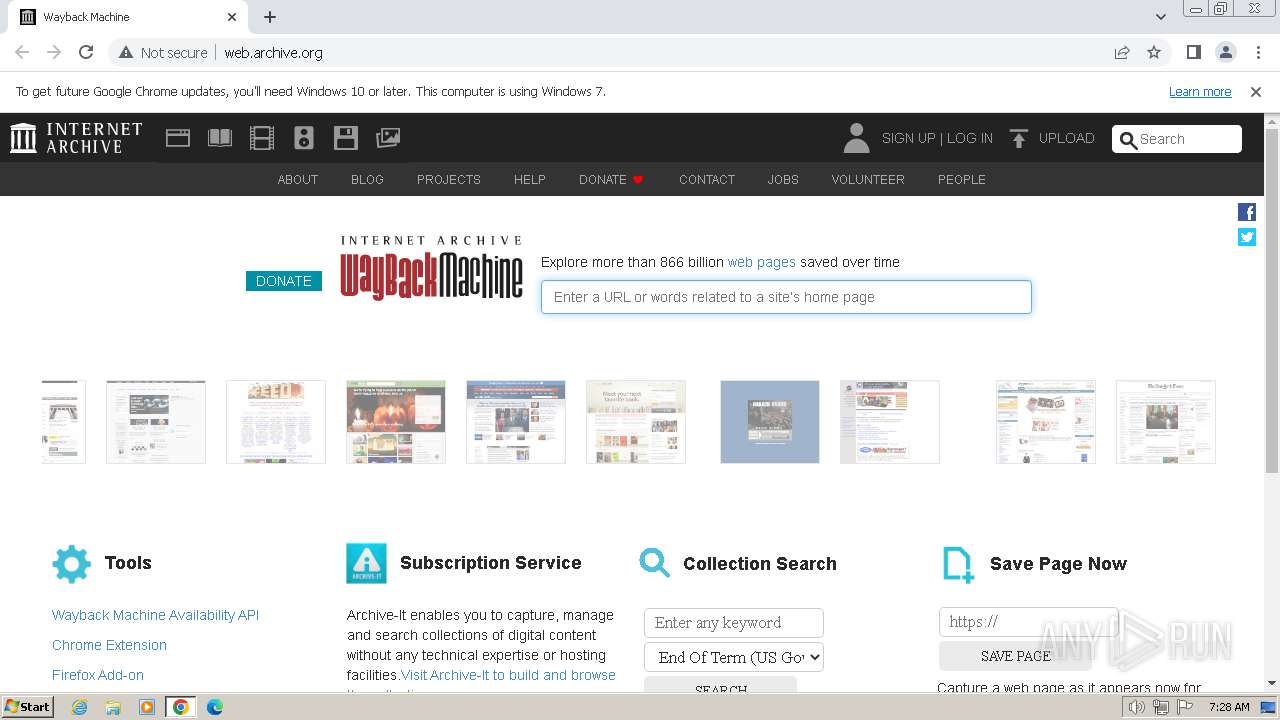
Task: Open the VOLUNTEER menu item
Action: (868, 180)
